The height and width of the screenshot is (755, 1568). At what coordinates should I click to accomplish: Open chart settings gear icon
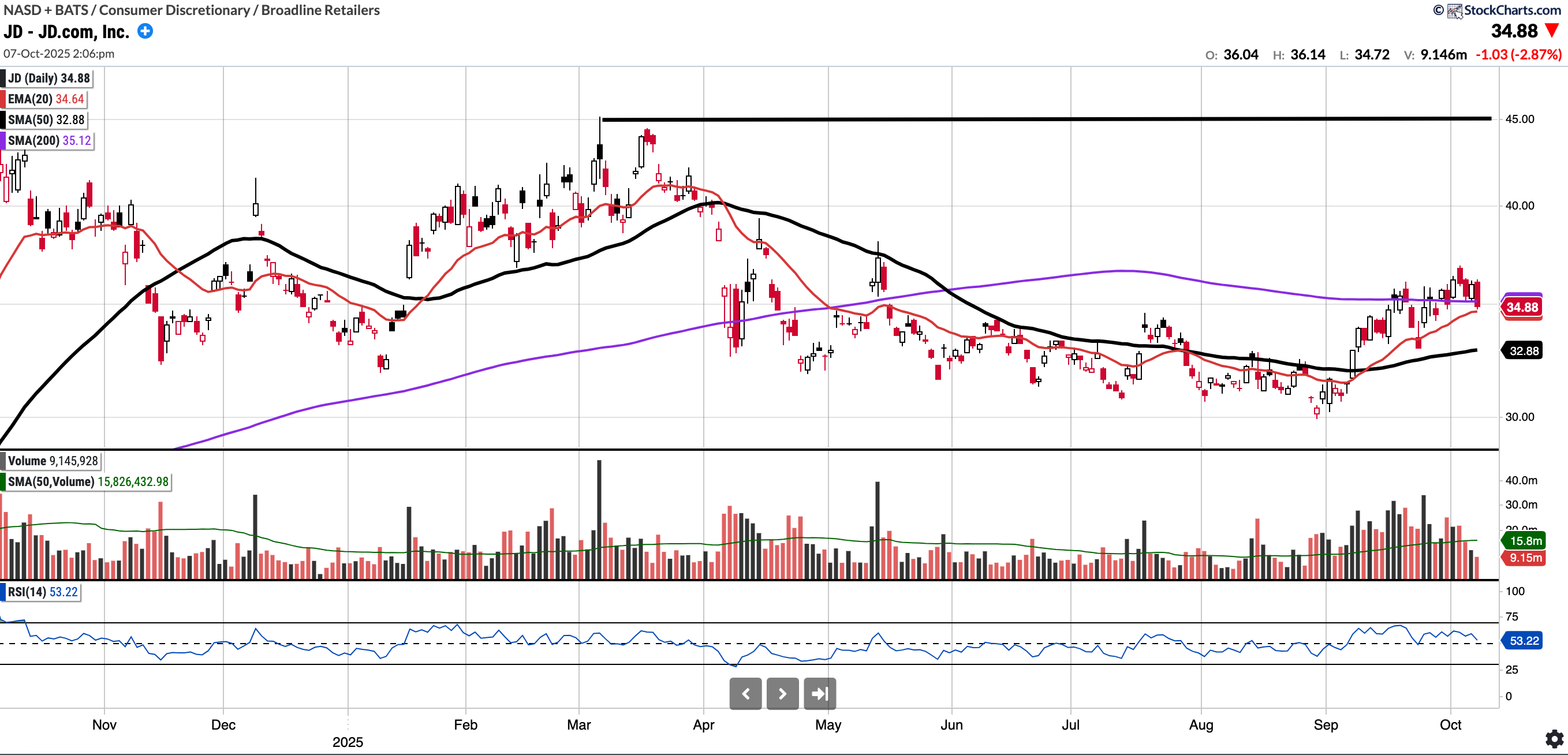click(1554, 739)
